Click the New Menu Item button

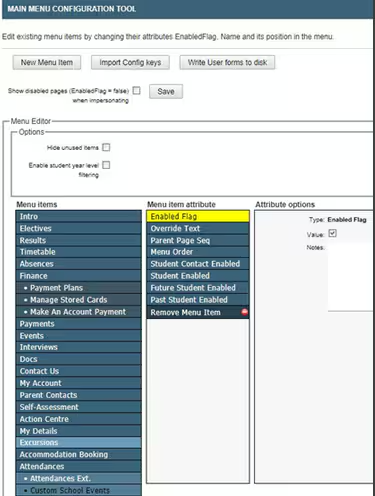(x=47, y=62)
